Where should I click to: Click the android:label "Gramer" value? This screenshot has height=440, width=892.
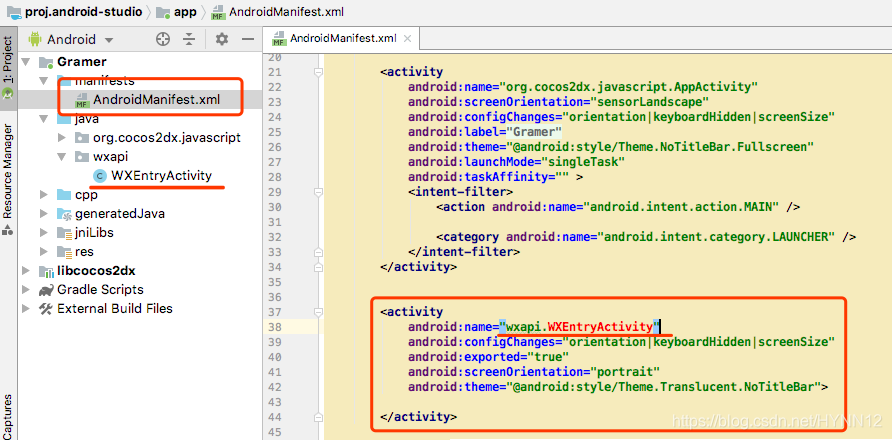pos(534,131)
